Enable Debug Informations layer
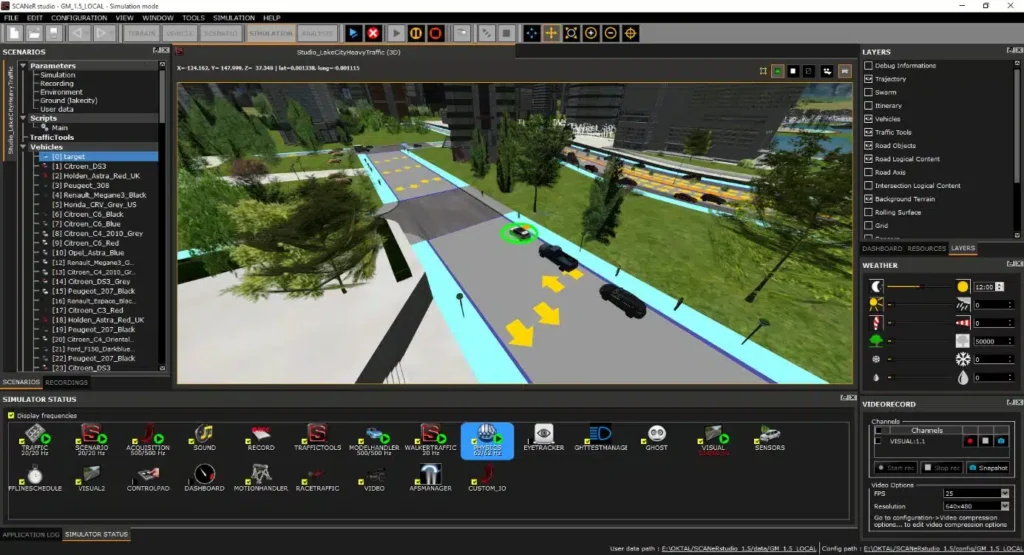1024x555 pixels. [869, 65]
